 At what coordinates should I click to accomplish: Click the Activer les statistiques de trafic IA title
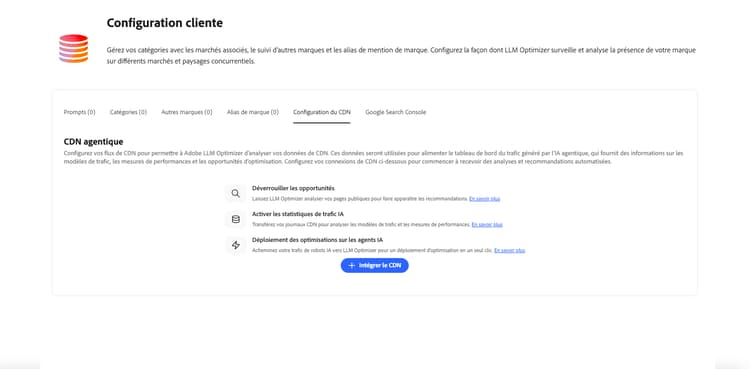click(x=298, y=214)
